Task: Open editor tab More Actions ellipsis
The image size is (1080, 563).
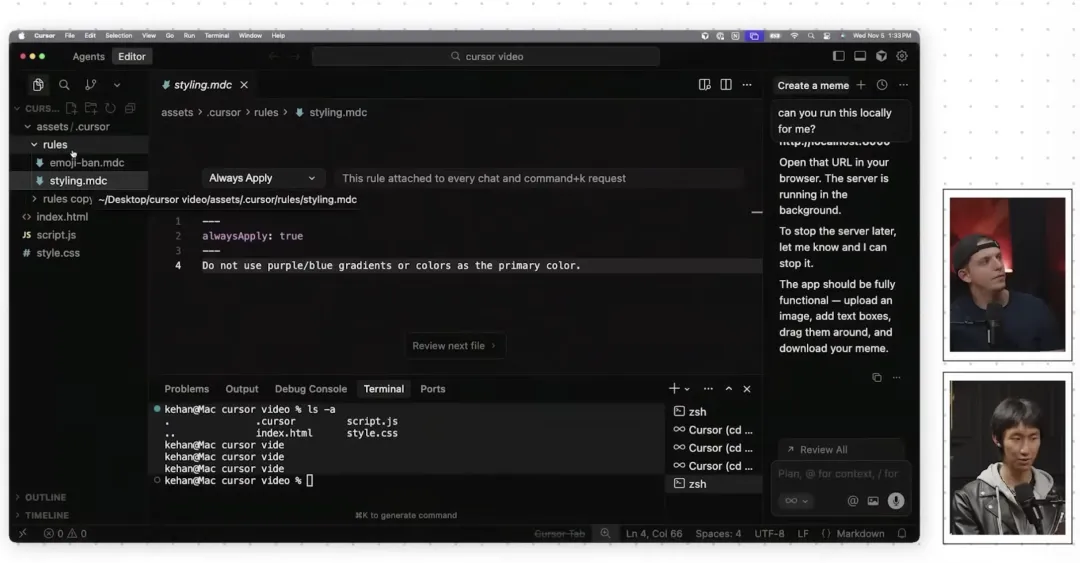Action: point(747,85)
